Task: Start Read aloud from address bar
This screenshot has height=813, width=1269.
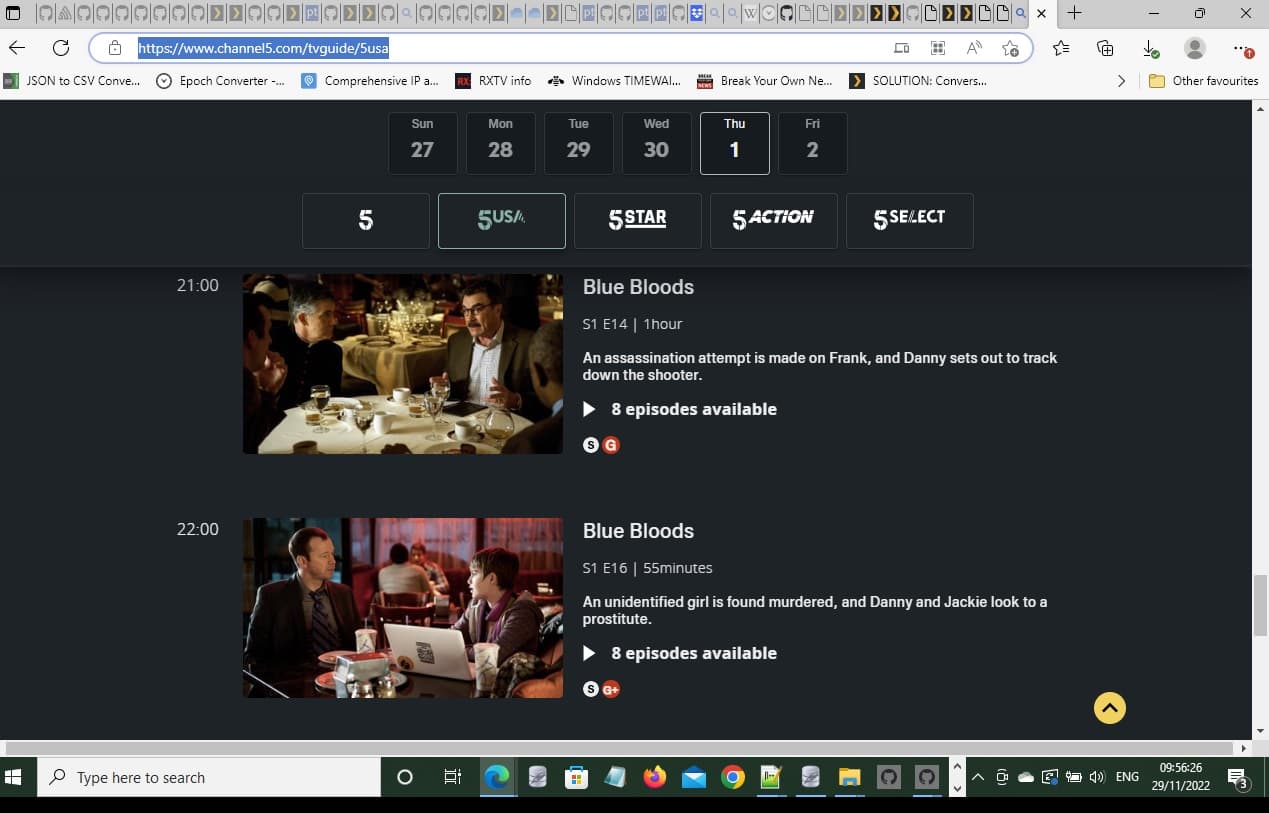Action: pyautogui.click(x=974, y=48)
